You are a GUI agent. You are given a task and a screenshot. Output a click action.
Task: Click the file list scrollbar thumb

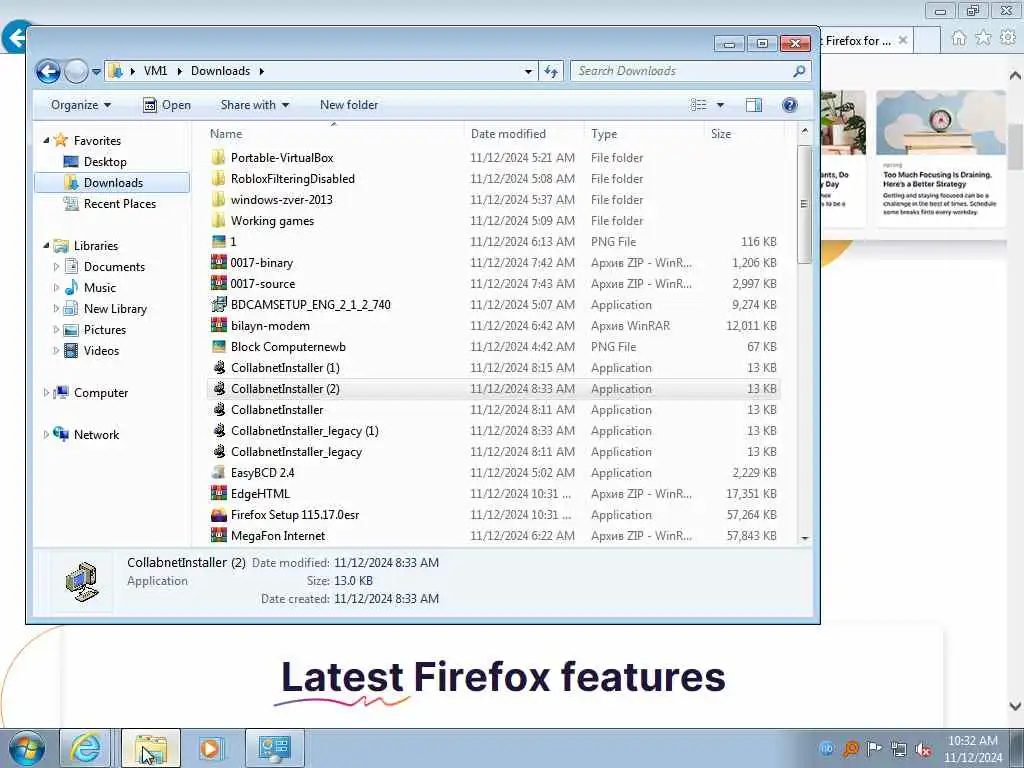(805, 204)
